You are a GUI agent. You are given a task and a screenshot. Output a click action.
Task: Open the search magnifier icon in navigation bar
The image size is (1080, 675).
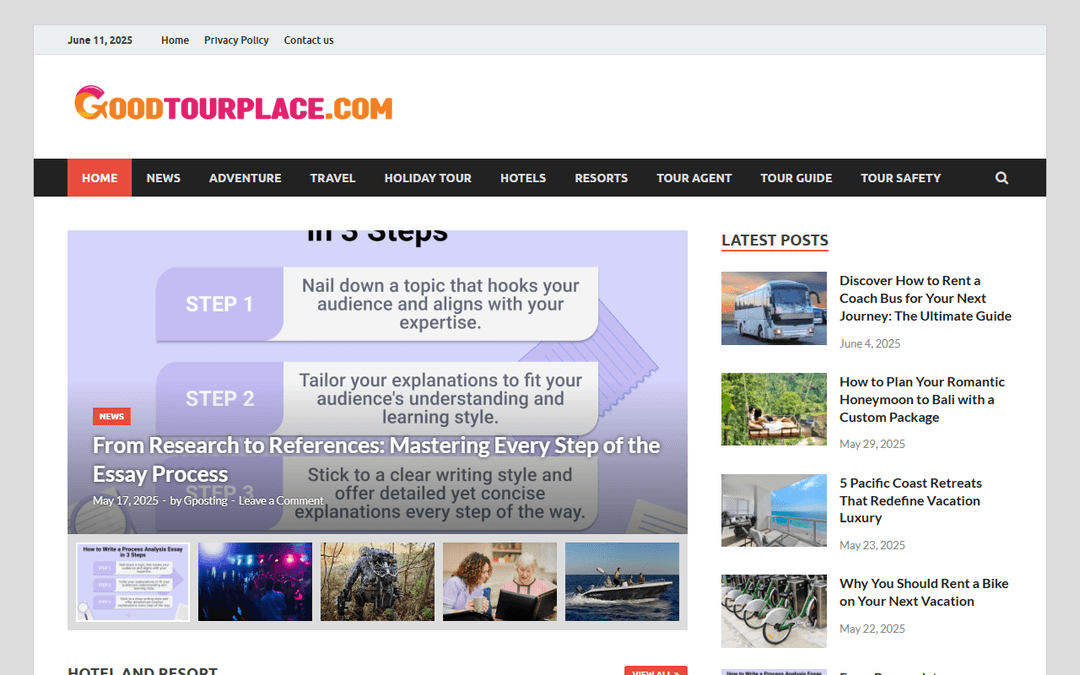[x=1001, y=178]
